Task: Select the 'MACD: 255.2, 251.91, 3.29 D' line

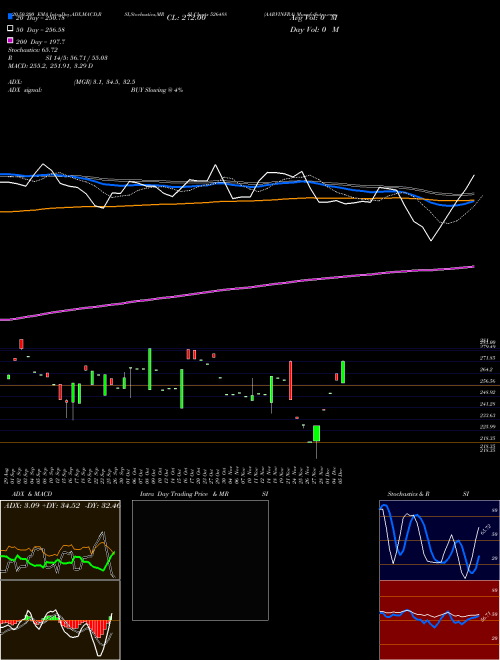Action: click(51, 66)
